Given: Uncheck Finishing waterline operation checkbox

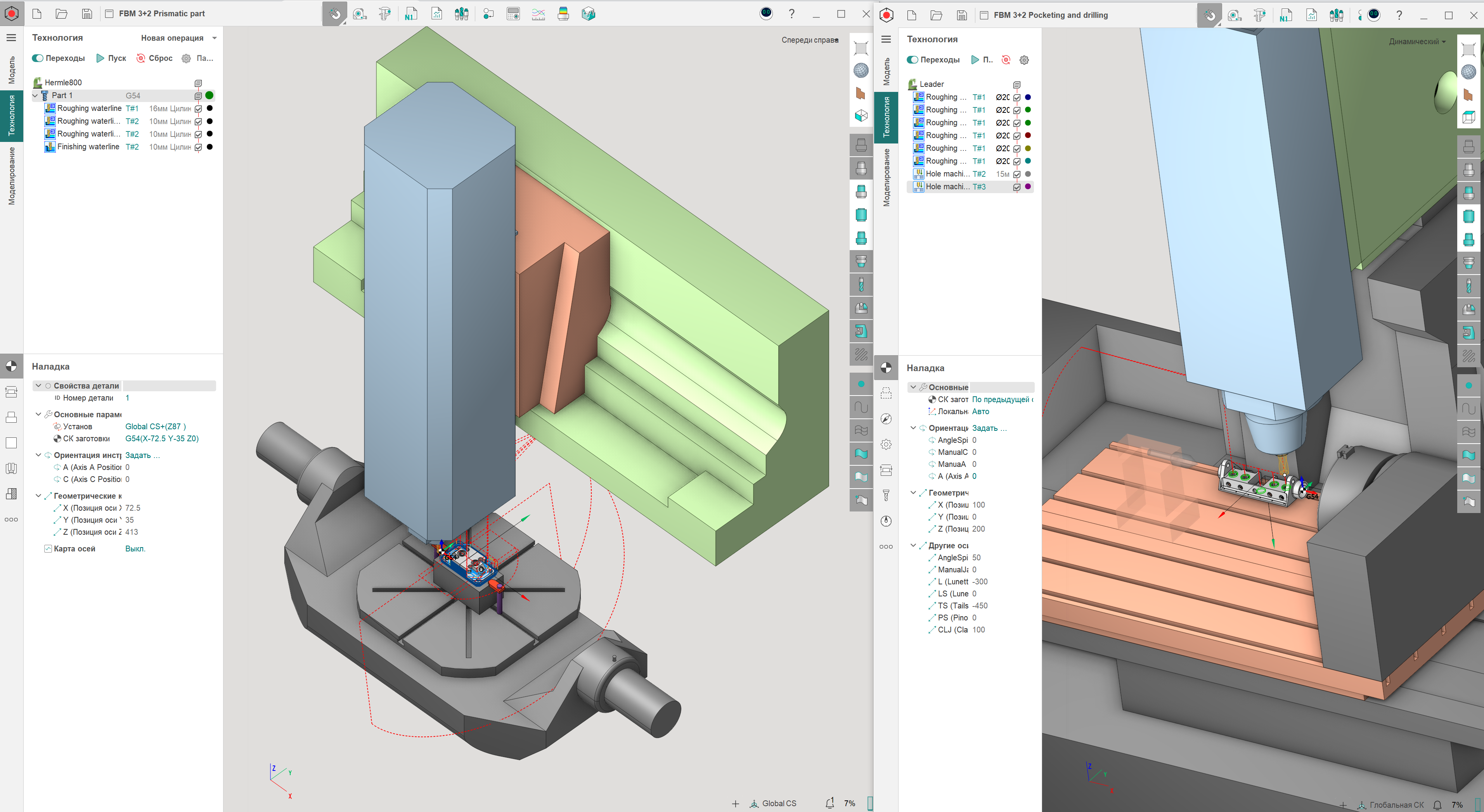Looking at the screenshot, I should click(198, 147).
